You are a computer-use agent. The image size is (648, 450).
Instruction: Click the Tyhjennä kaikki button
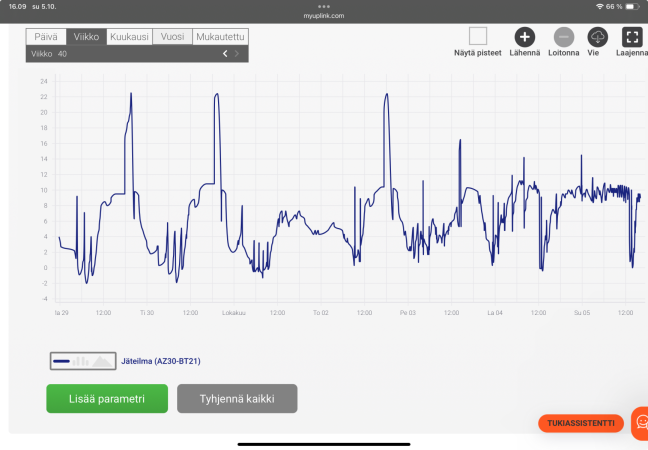click(x=237, y=399)
